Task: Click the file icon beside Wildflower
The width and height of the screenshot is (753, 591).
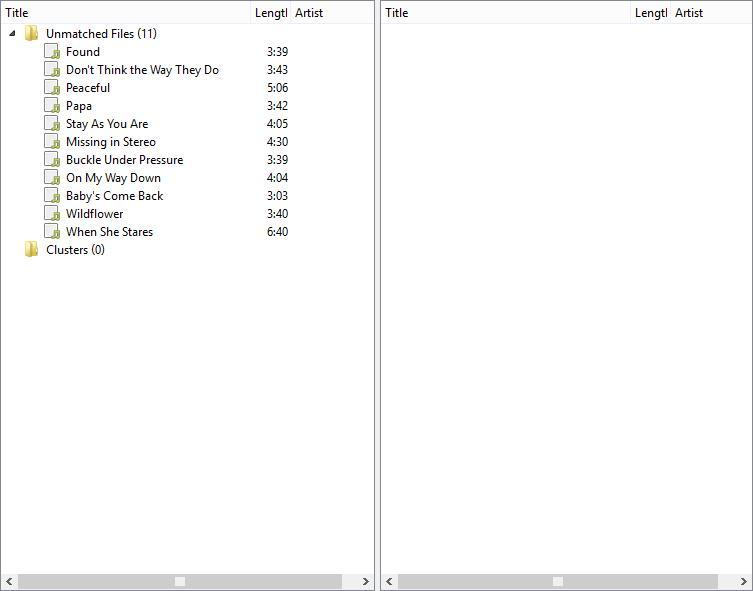Action: tap(52, 214)
